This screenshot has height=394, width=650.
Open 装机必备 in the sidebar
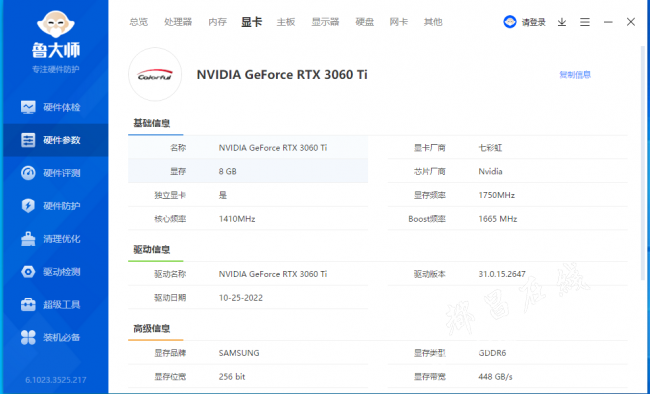pyautogui.click(x=62, y=337)
